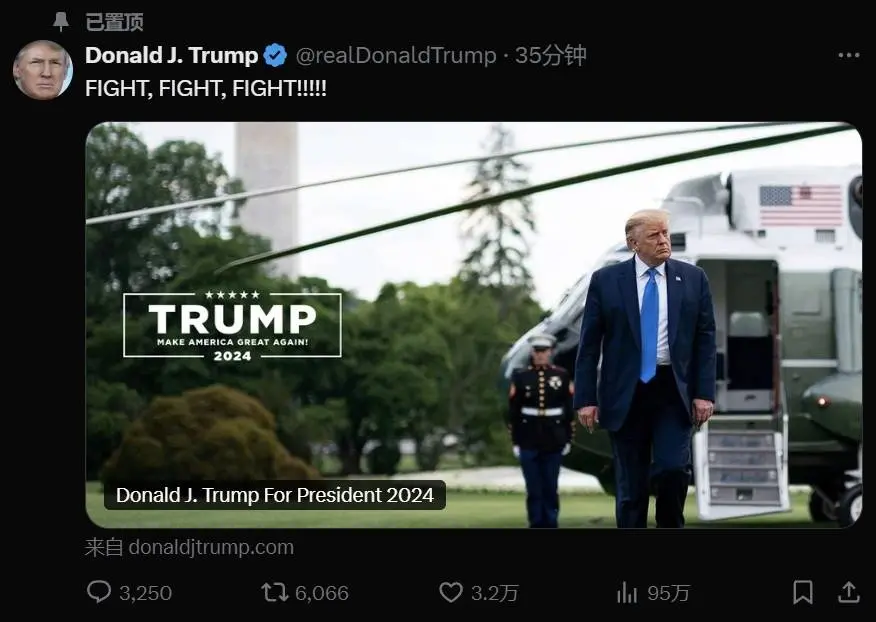The image size is (876, 622).
Task: Click the 35分钟 timestamp
Action: pos(550,55)
